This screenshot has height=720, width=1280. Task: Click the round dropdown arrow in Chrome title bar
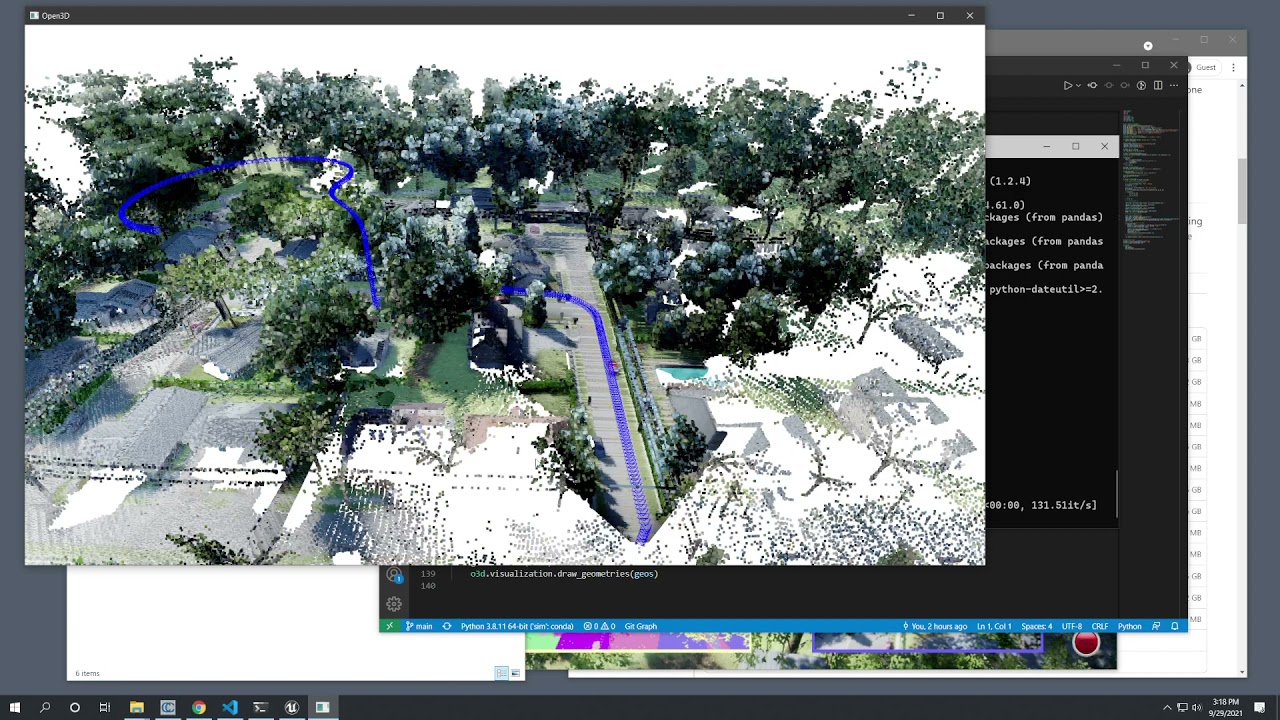click(x=1148, y=45)
